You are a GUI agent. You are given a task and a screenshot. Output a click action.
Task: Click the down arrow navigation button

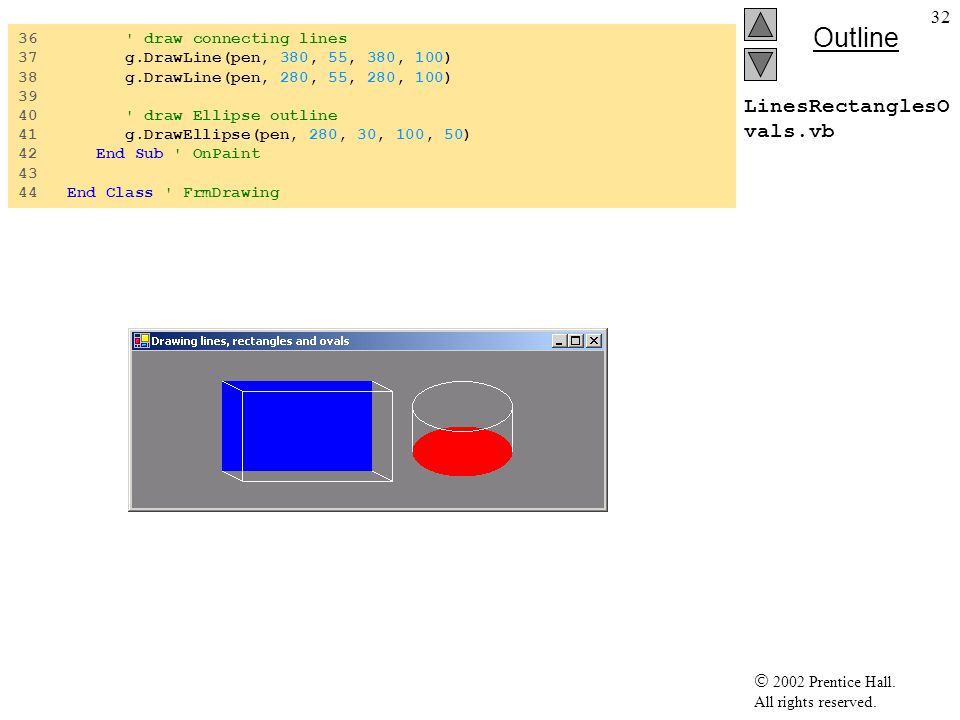click(x=760, y=64)
